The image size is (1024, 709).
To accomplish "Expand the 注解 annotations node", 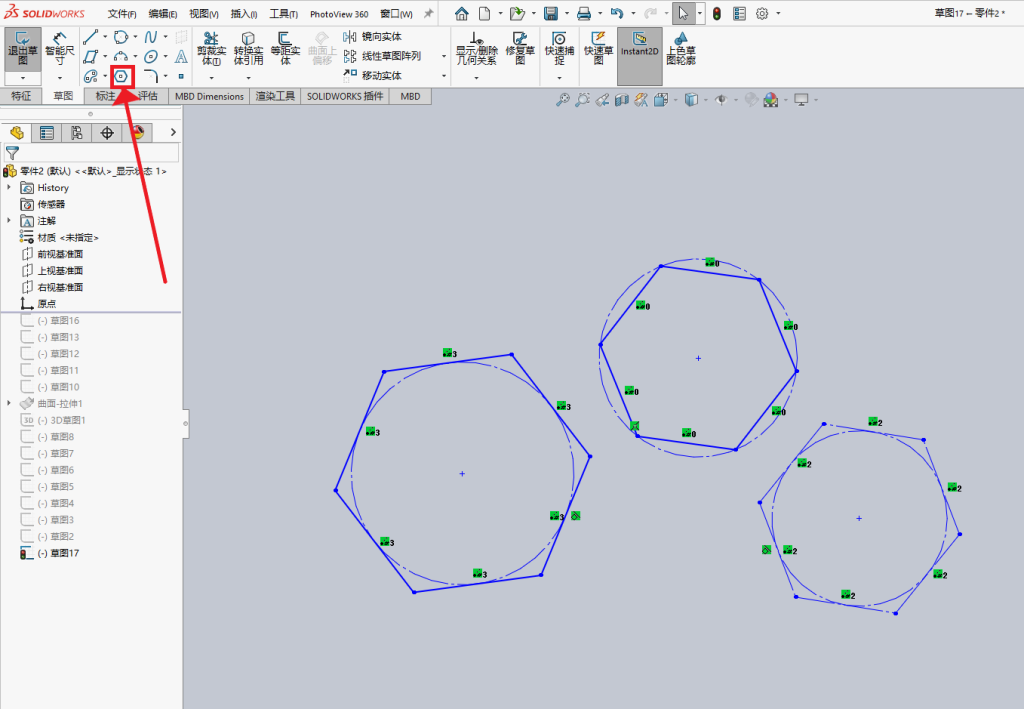I will (x=9, y=221).
